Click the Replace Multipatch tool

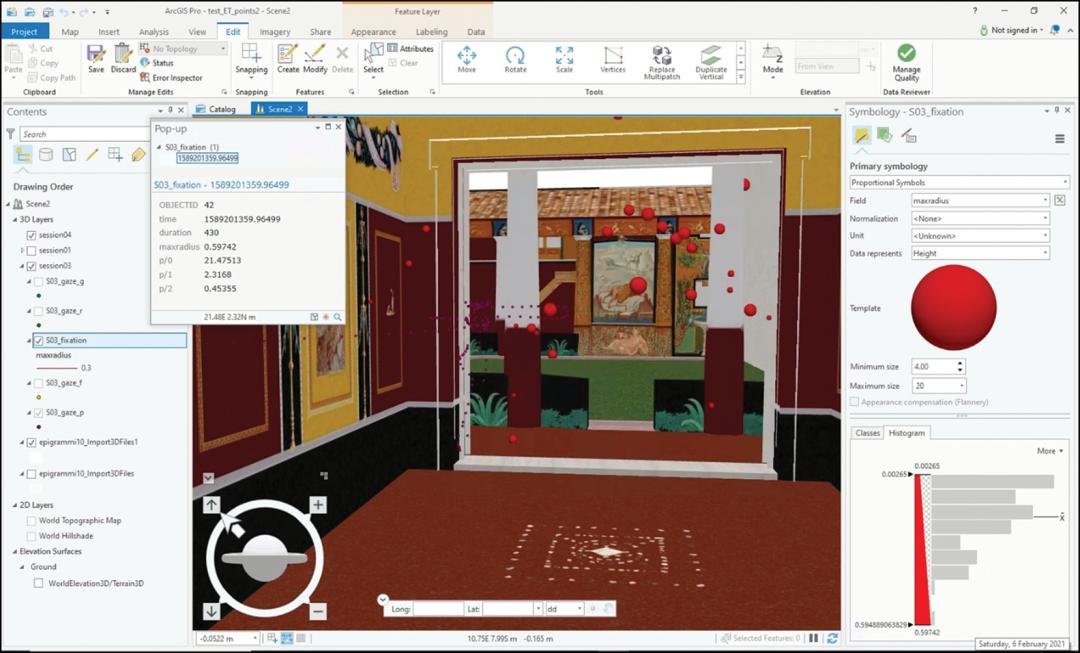(x=662, y=59)
